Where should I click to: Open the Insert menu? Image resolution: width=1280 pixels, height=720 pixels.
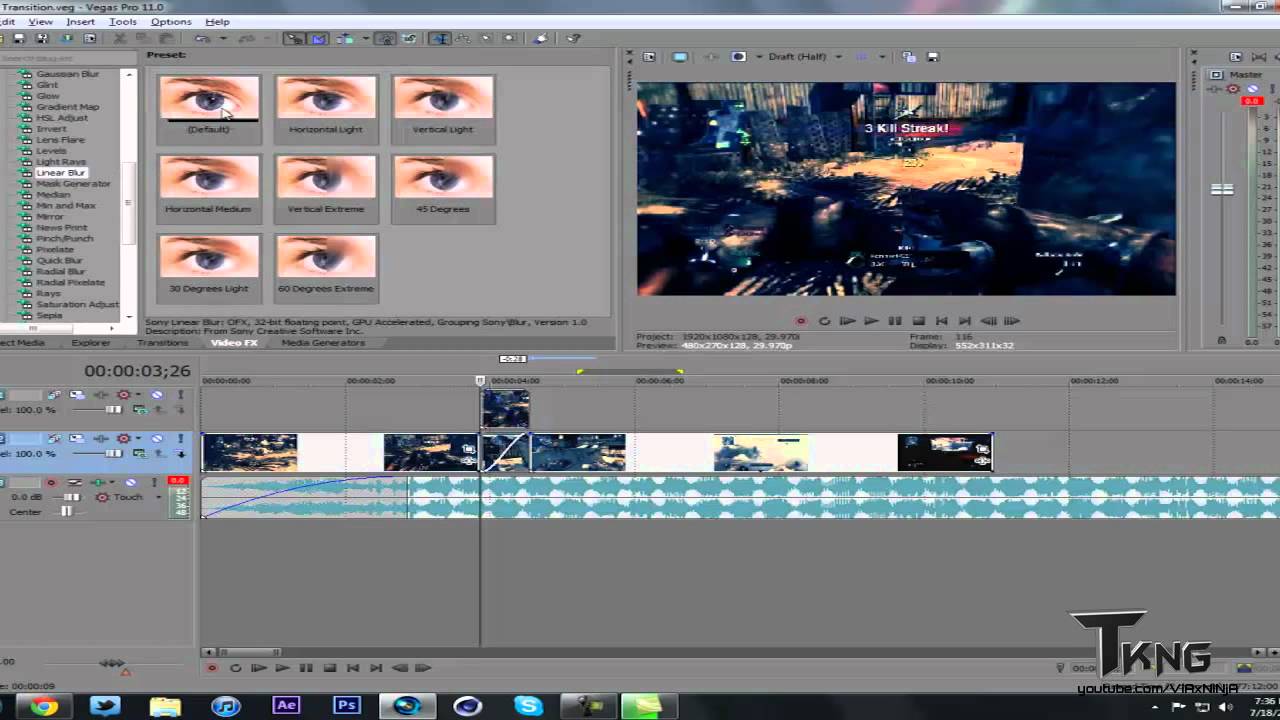click(x=80, y=21)
